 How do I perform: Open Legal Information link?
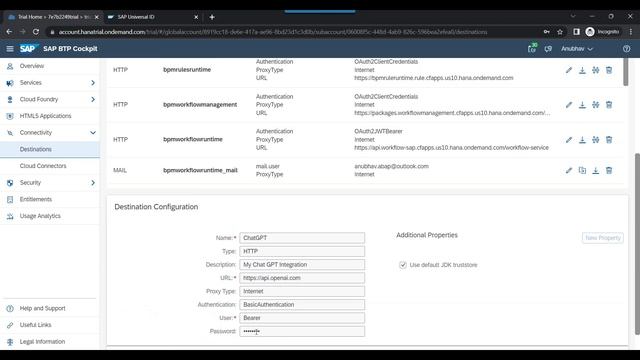pos(42,342)
